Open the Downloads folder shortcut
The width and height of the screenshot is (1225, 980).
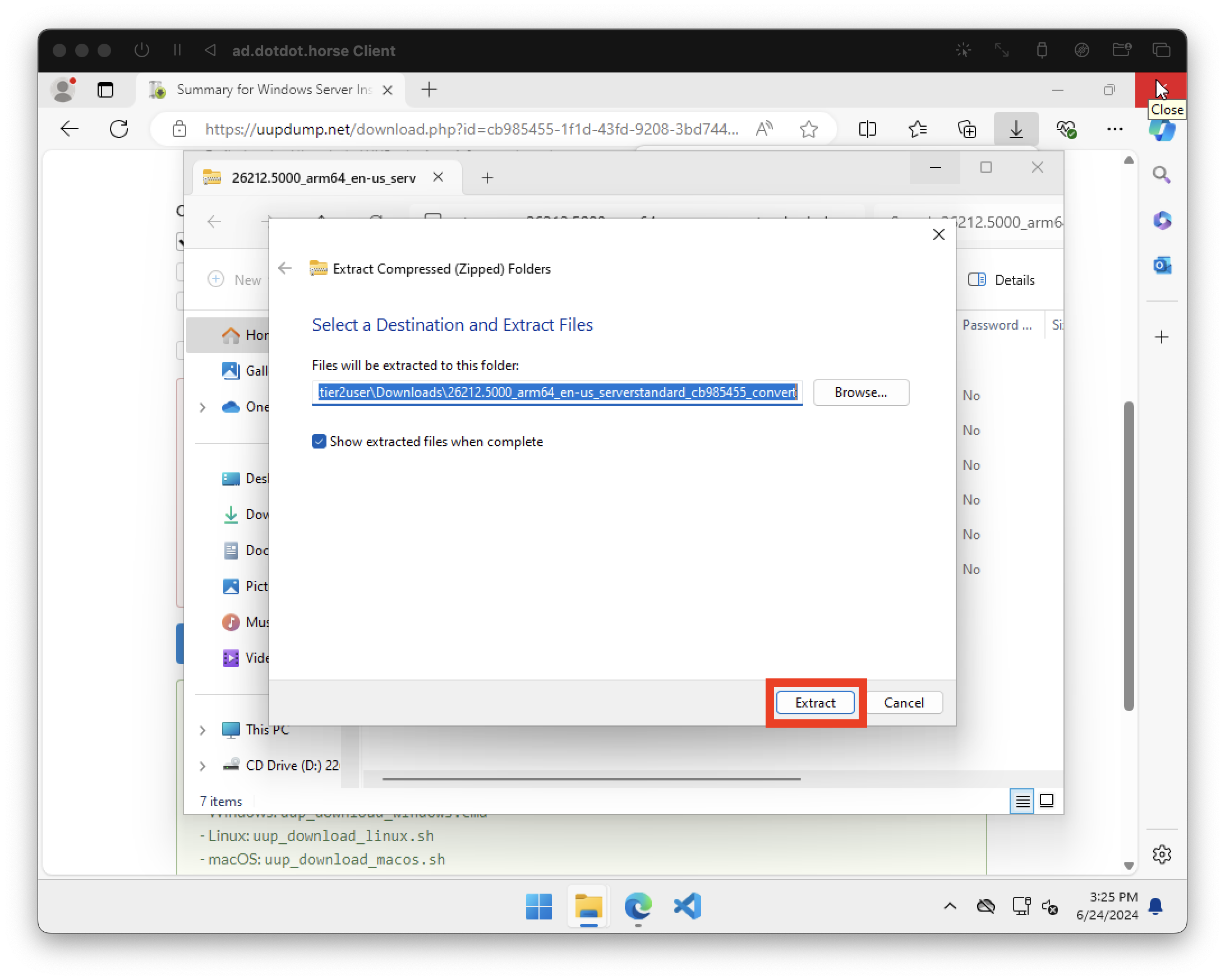245,515
